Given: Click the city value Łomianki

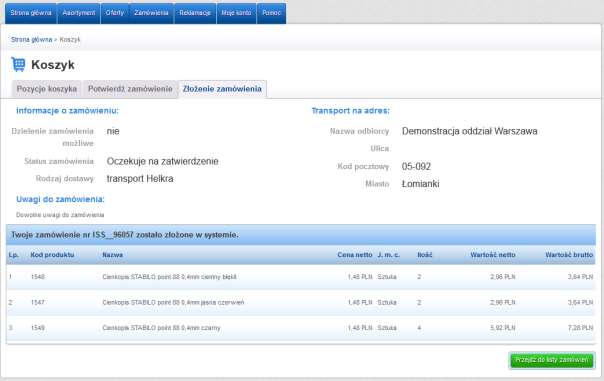Looking at the screenshot, I should point(421,184).
